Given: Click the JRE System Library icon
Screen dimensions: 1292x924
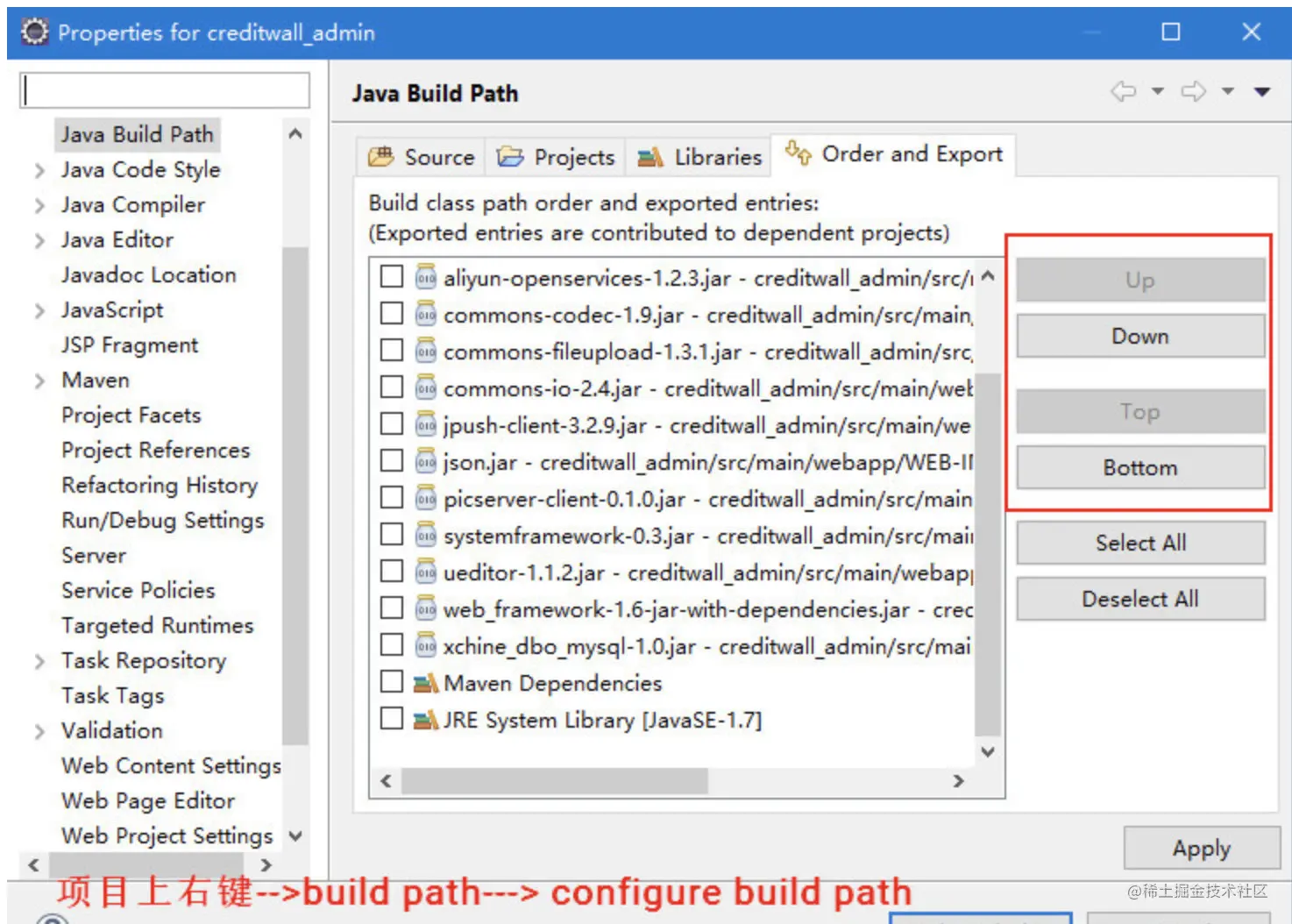Looking at the screenshot, I should tap(426, 719).
